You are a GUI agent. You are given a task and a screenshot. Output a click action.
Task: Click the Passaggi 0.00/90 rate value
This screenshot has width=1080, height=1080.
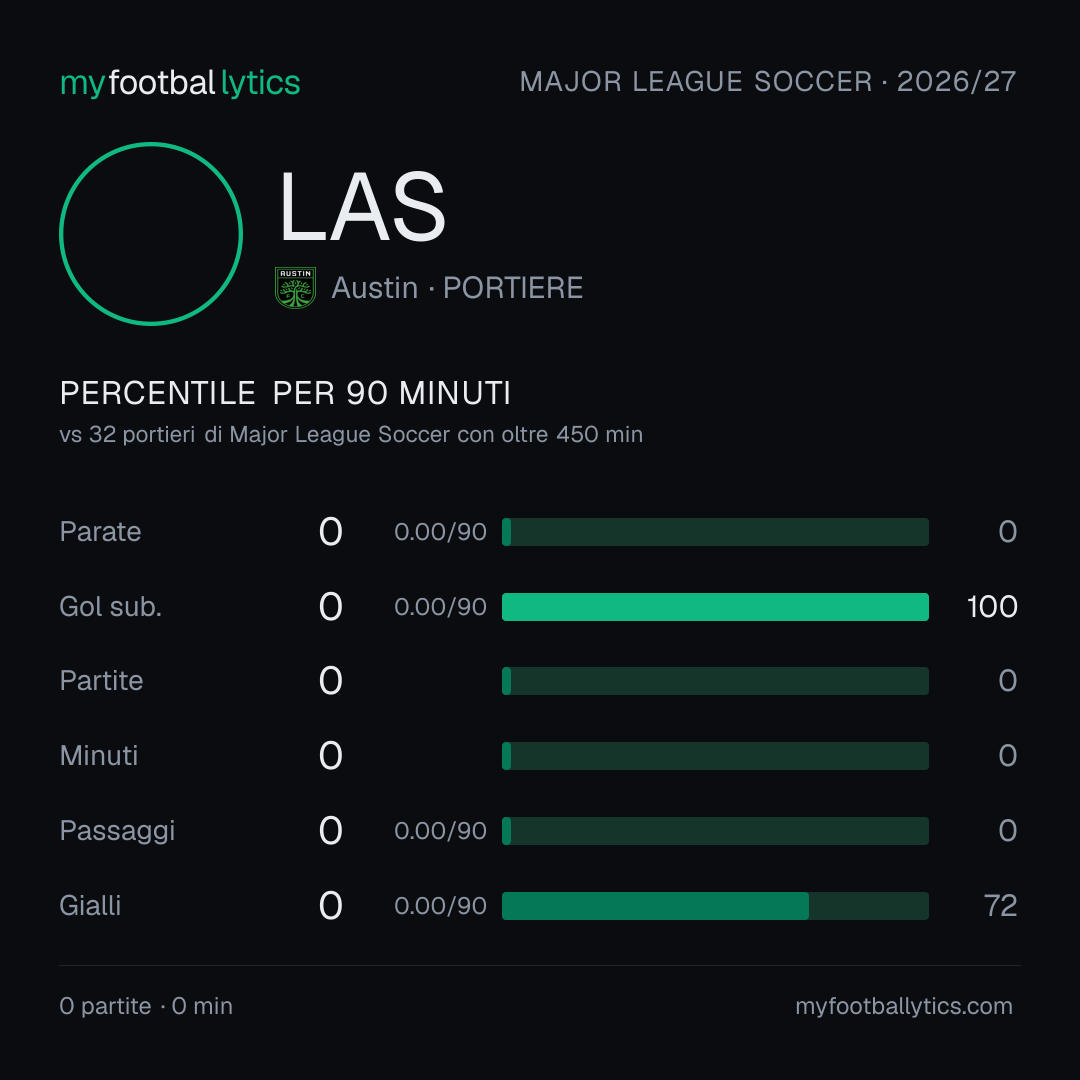pyautogui.click(x=440, y=831)
